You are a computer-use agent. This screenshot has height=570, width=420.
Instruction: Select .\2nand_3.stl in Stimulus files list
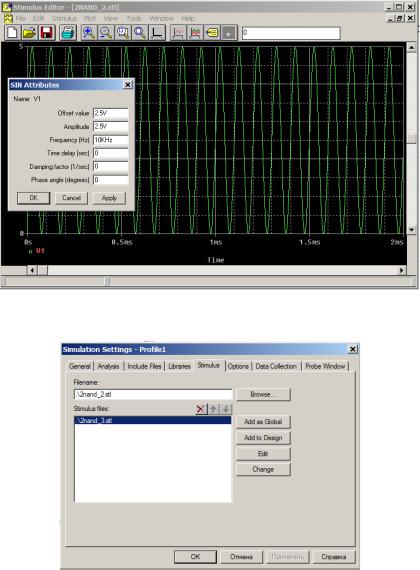(x=152, y=420)
